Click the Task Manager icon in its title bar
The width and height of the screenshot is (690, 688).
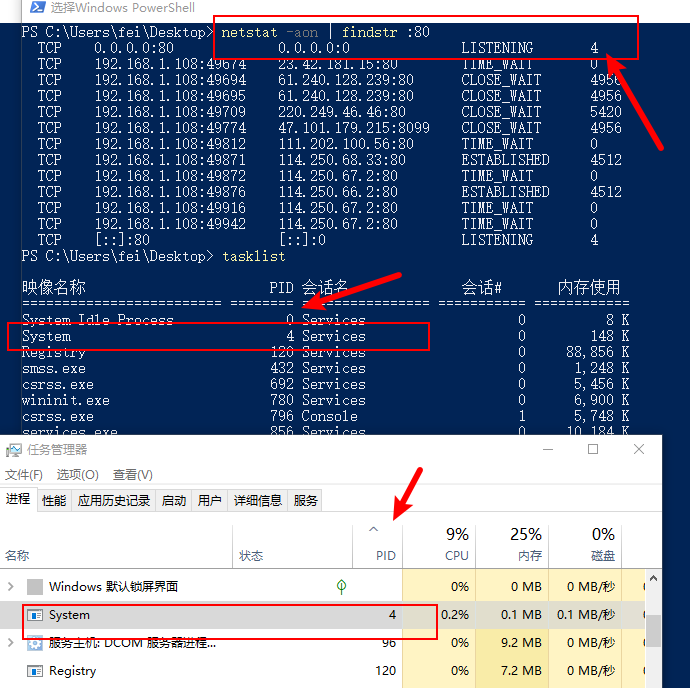pos(14,450)
